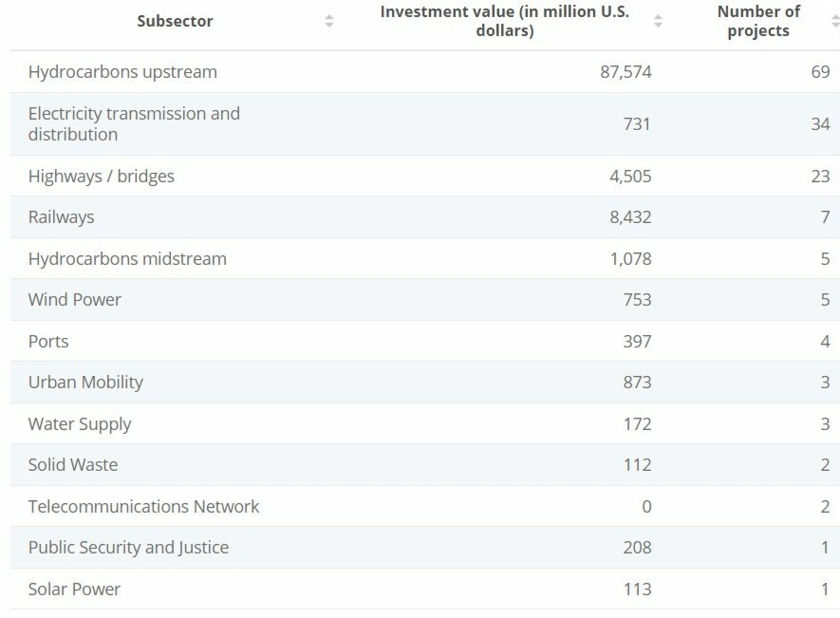Select the Hydrocarbons upstream row label
This screenshot has width=840, height=618.
click(122, 72)
